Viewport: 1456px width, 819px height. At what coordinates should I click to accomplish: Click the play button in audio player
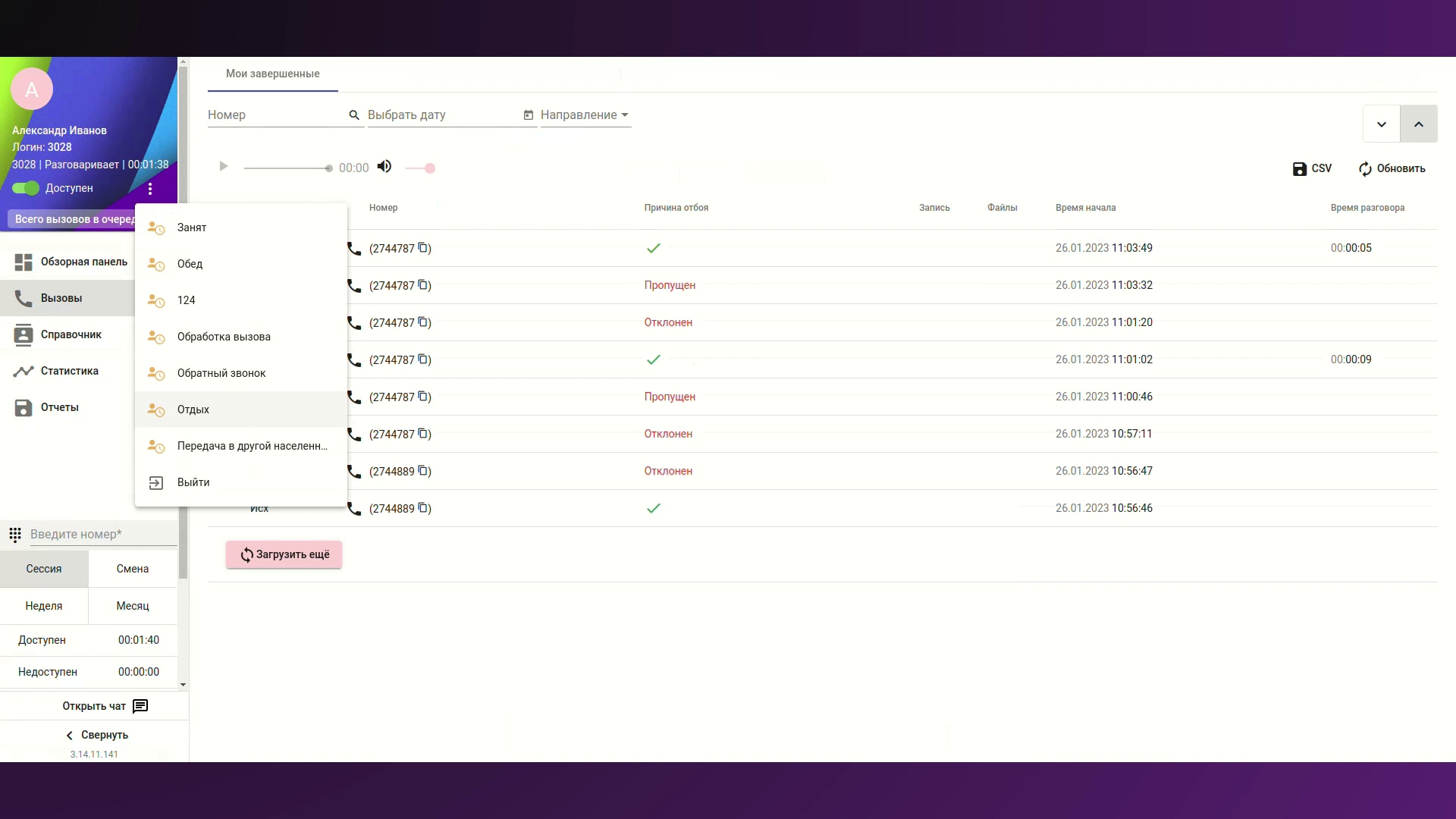(x=223, y=166)
